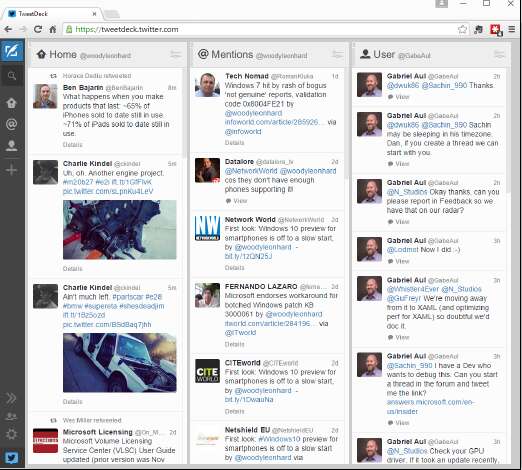Screen dimensions: 522x470
Task: Open Details under the engine photo tweet
Action: point(72,268)
